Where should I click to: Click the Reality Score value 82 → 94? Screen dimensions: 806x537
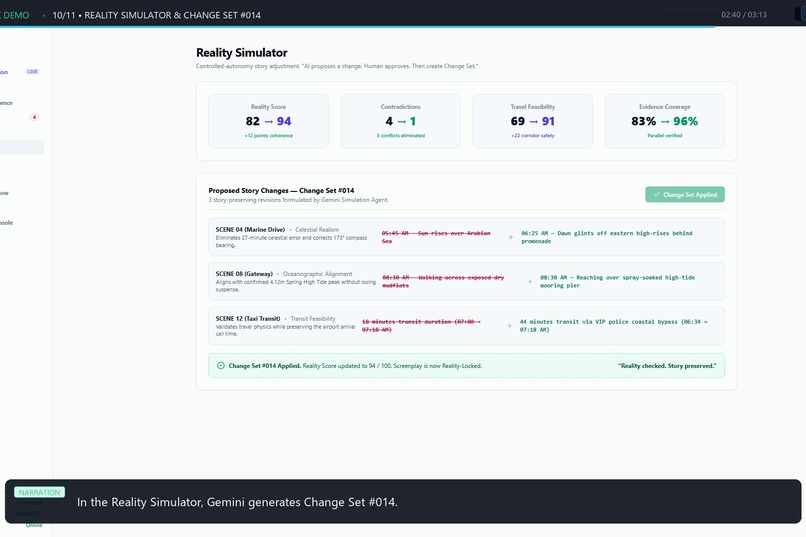[x=268, y=121]
